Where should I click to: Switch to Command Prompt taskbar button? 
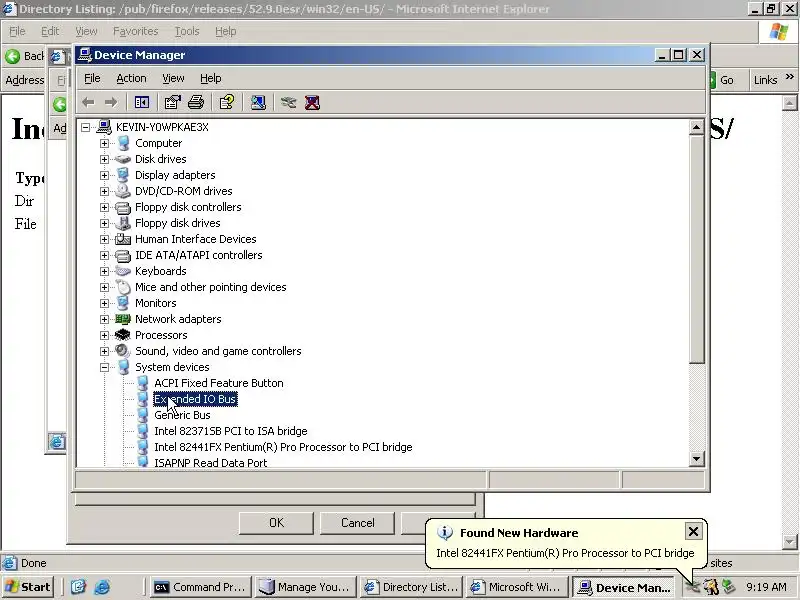point(202,587)
